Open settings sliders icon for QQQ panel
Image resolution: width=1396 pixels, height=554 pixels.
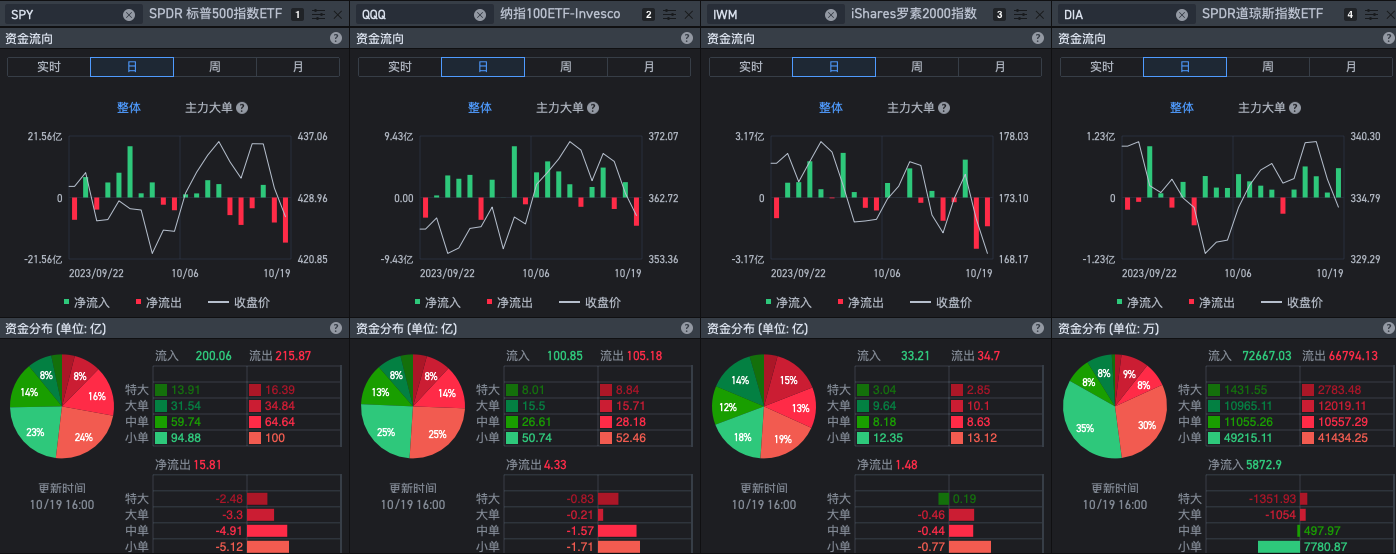tap(669, 14)
